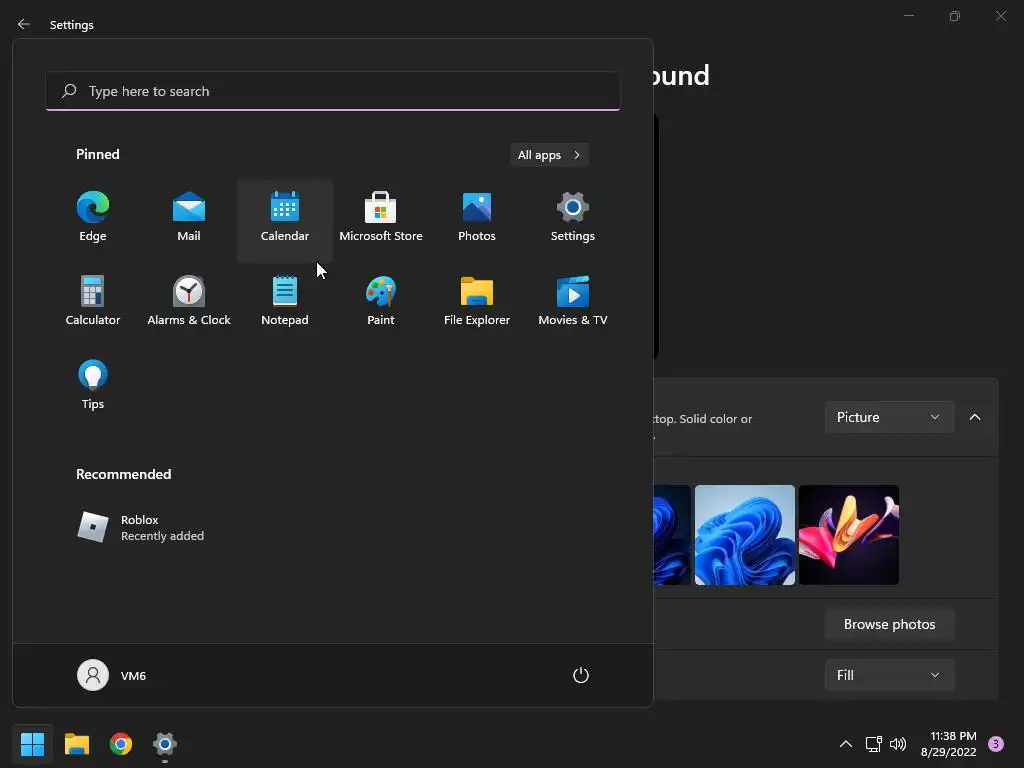The width and height of the screenshot is (1024, 768).
Task: Open recently added Roblox
Action: 140,528
